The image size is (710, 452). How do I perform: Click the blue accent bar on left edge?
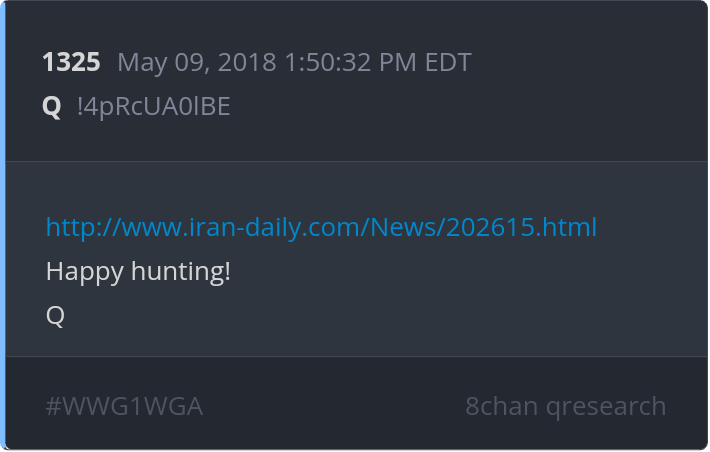click(3, 226)
